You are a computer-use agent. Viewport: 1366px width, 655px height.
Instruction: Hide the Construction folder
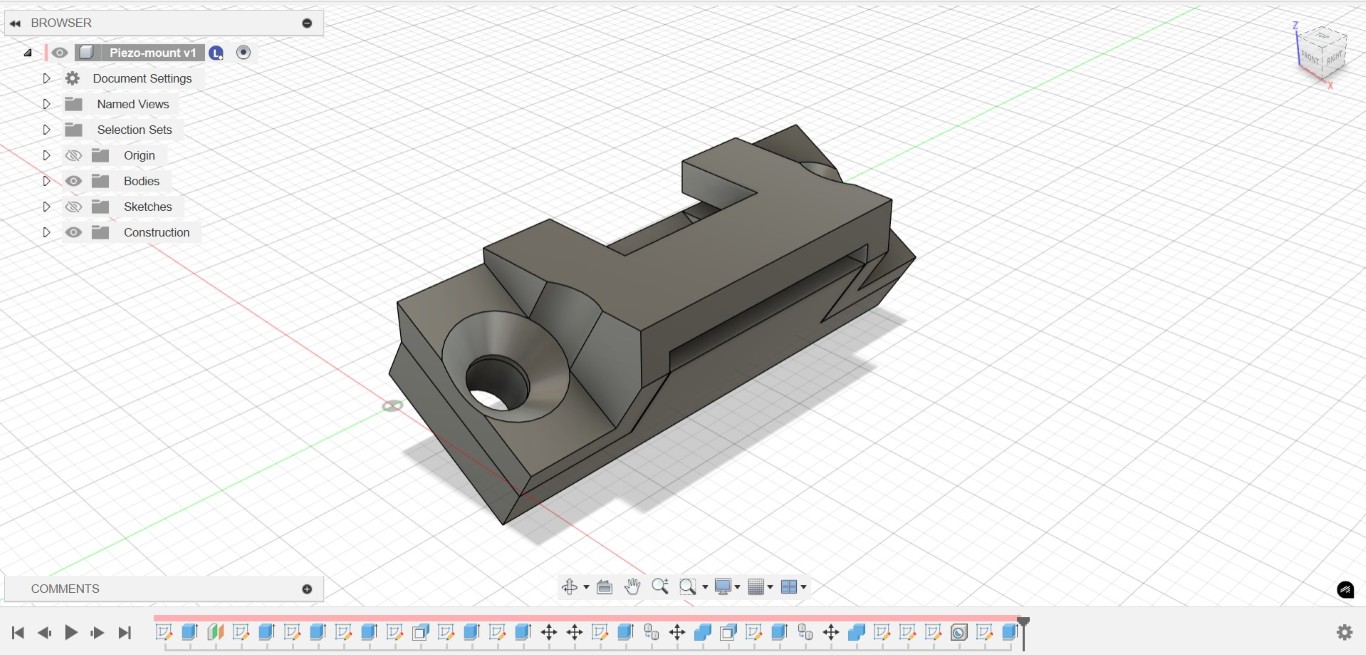pyautogui.click(x=73, y=232)
